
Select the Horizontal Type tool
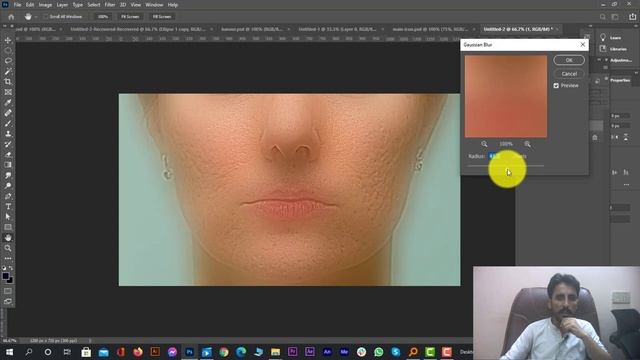pyautogui.click(x=8, y=207)
